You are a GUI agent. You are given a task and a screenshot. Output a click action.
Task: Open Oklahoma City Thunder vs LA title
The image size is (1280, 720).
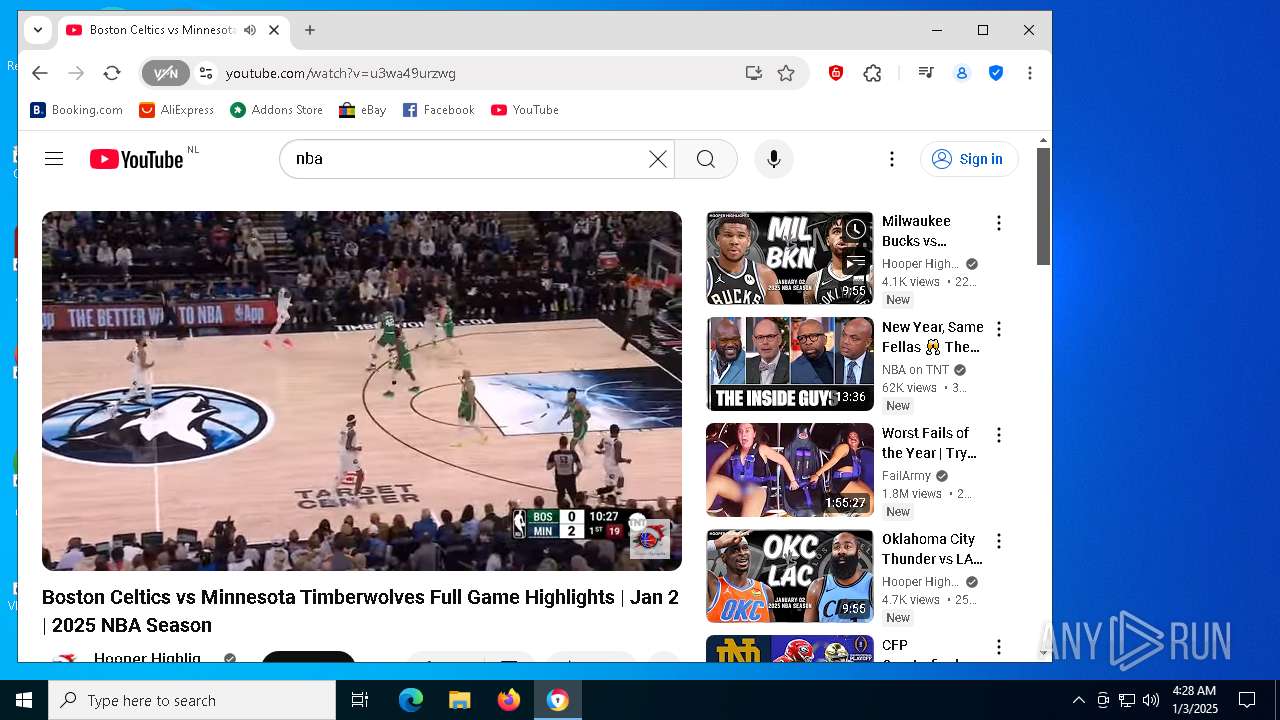tap(932, 549)
